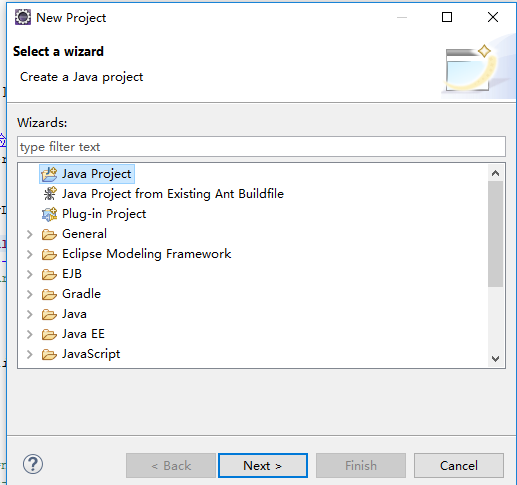517x485 pixels.
Task: Select the Java Project wizard icon
Action: pos(49,174)
